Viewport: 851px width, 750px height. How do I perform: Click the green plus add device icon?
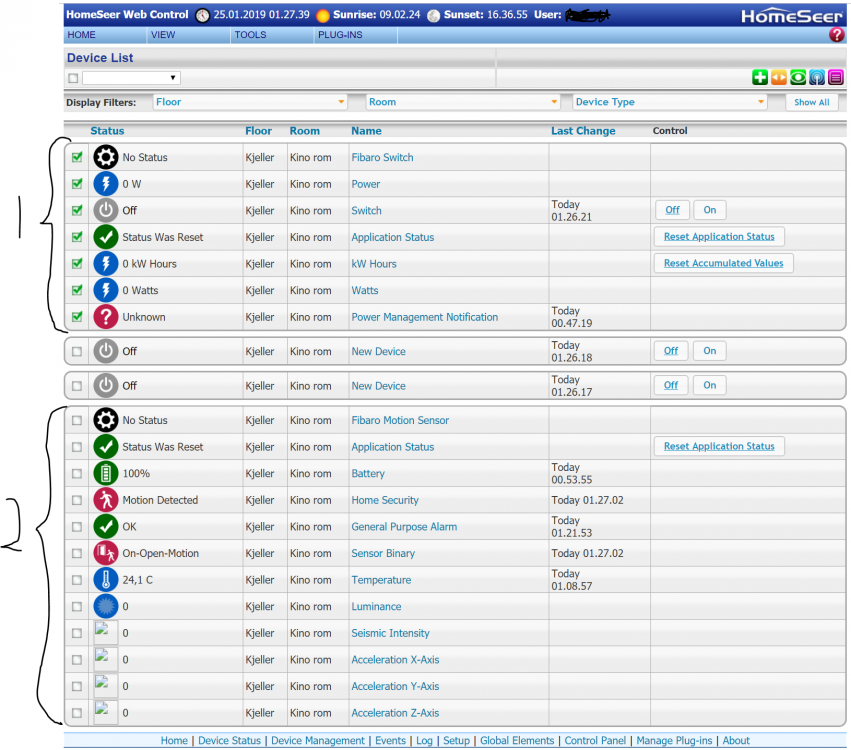click(760, 77)
